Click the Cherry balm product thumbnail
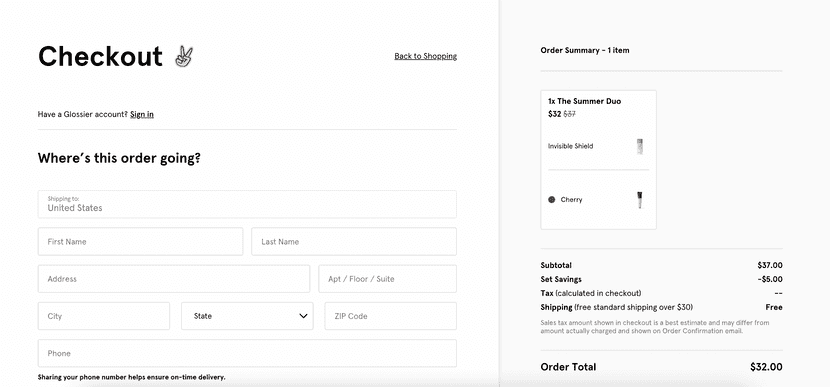 (640, 200)
